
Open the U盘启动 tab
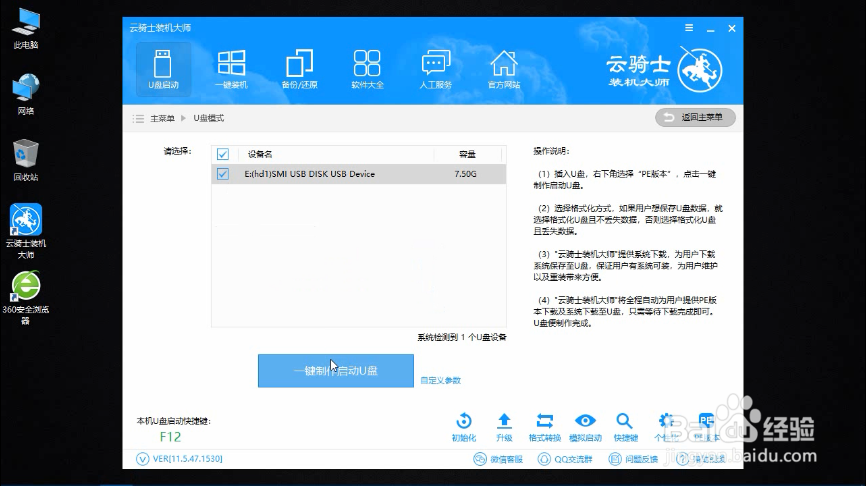pos(163,69)
